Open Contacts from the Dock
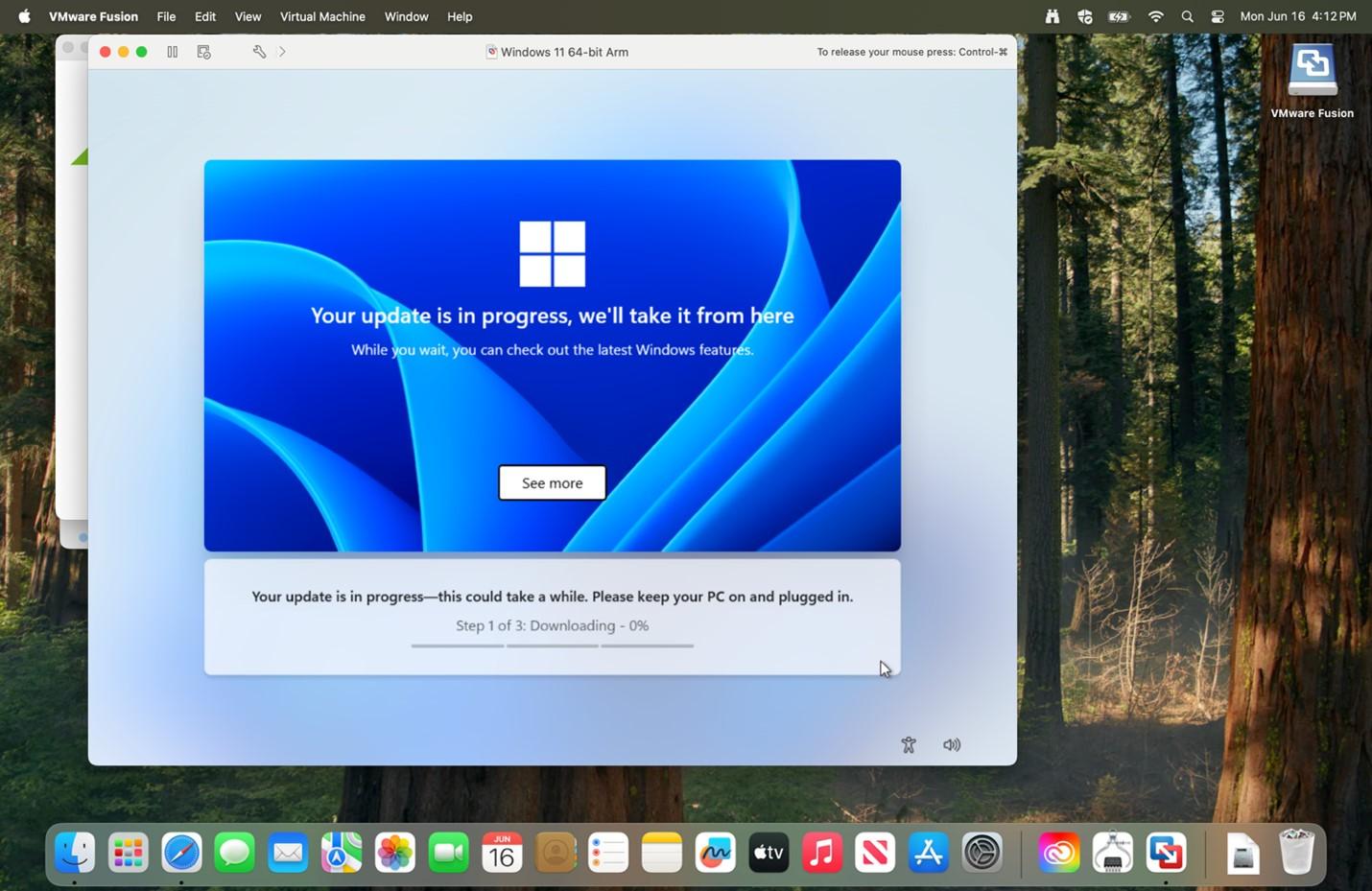Screen dimensions: 1372x891 click(x=556, y=853)
